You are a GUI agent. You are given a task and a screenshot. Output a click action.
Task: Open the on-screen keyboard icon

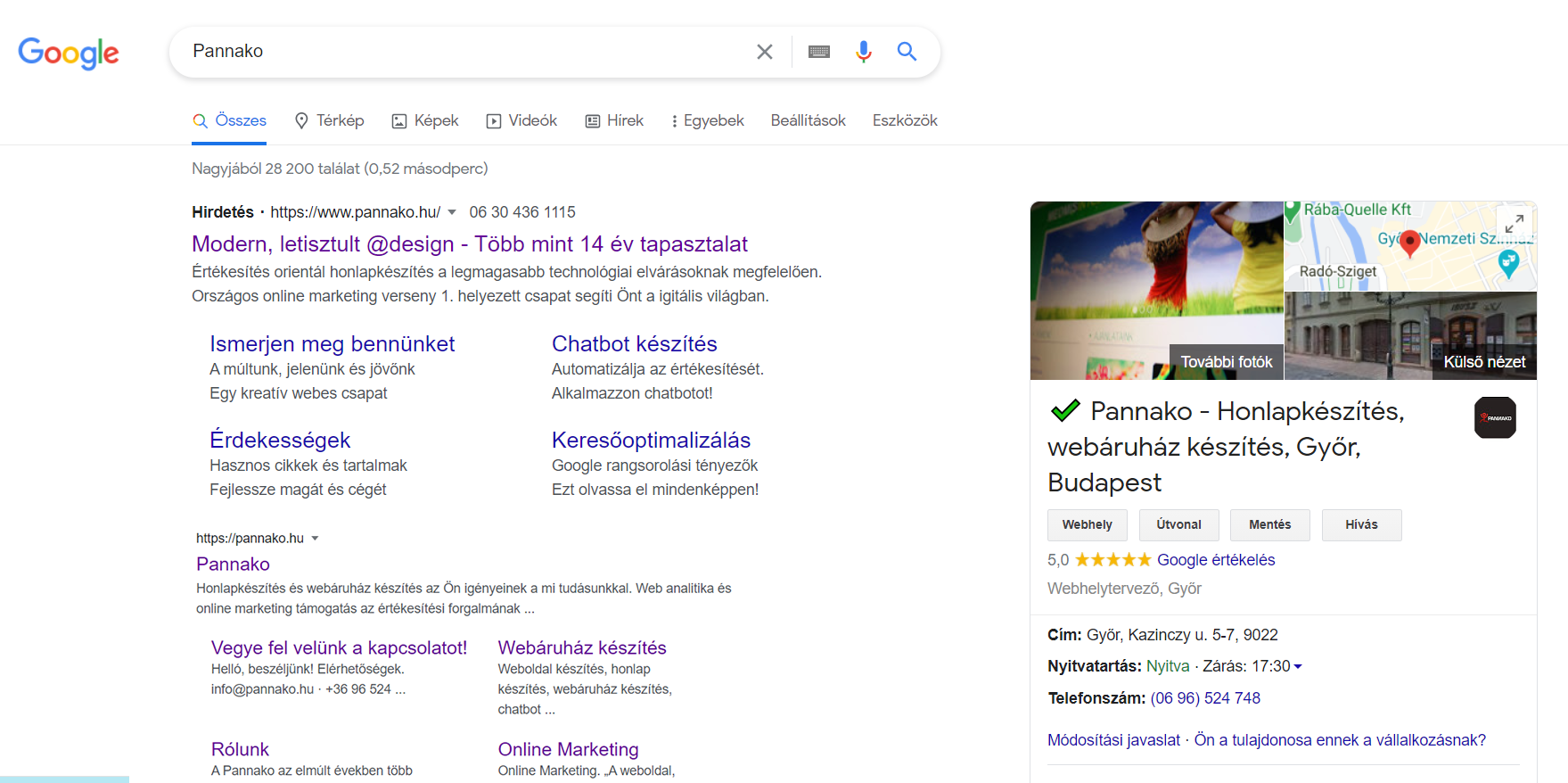pyautogui.click(x=818, y=52)
